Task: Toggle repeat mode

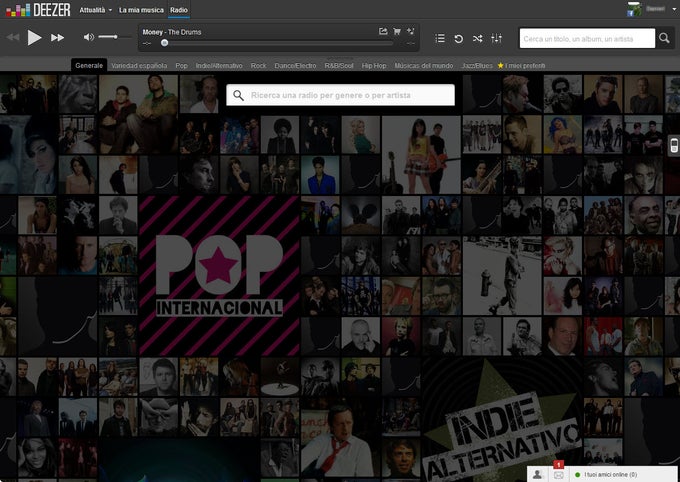Action: click(x=458, y=39)
